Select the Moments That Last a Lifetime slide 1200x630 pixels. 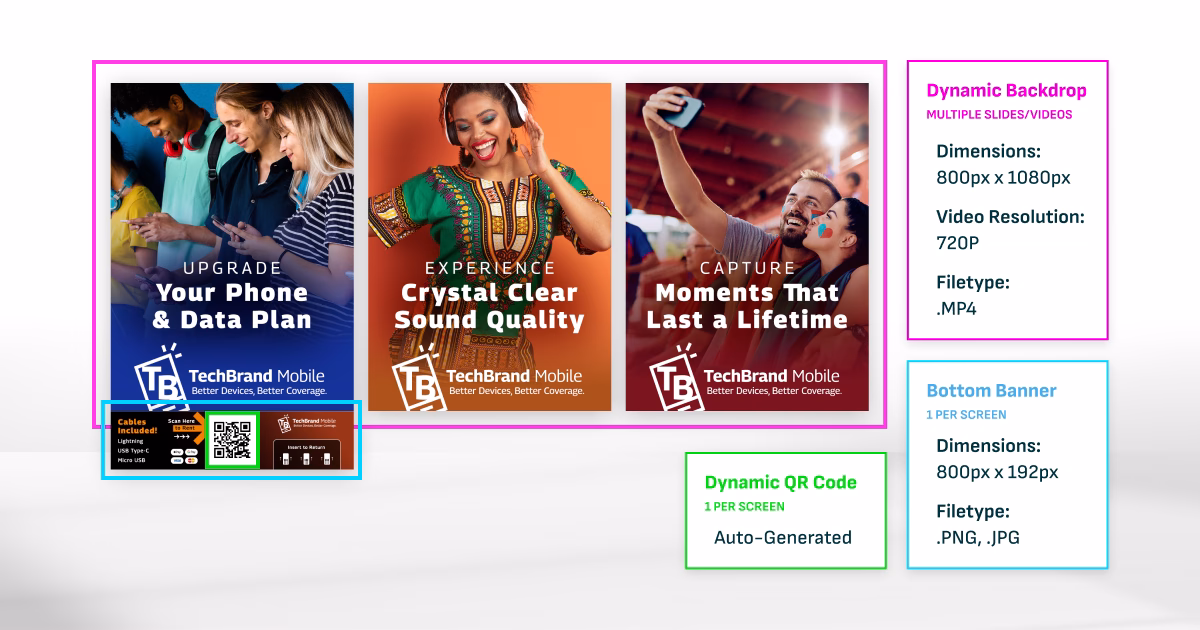(747, 246)
